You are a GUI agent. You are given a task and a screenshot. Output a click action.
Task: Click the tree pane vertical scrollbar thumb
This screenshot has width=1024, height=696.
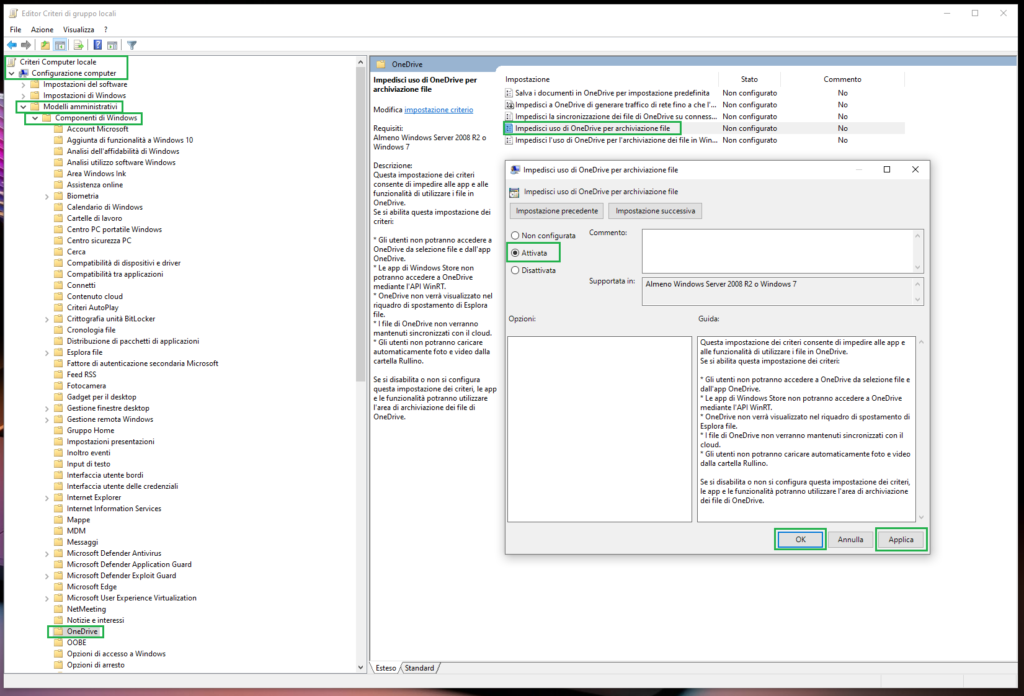click(360, 225)
